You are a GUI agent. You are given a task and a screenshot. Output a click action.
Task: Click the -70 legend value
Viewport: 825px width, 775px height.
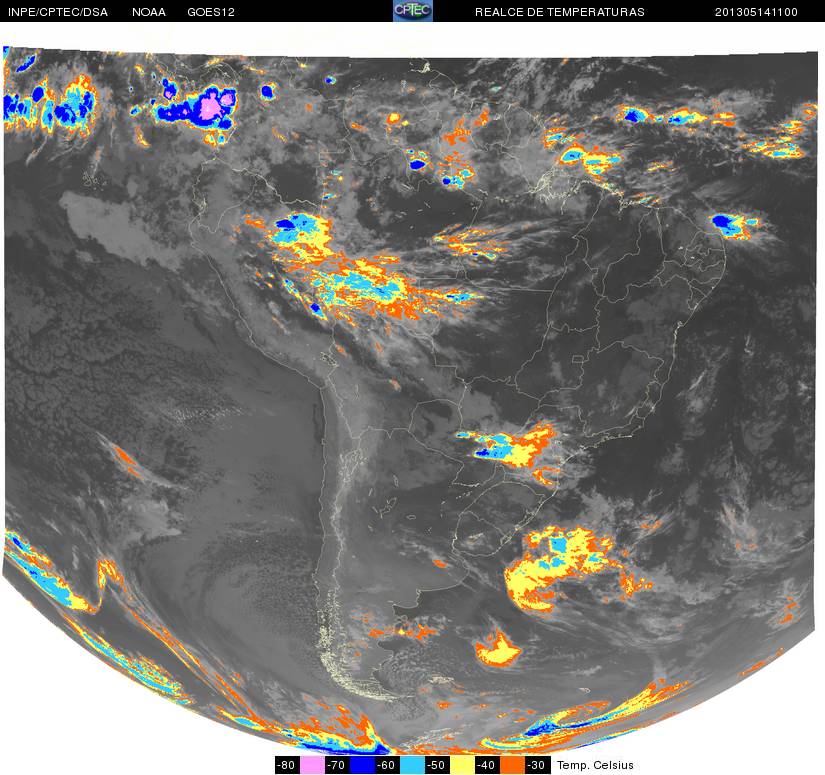point(337,765)
